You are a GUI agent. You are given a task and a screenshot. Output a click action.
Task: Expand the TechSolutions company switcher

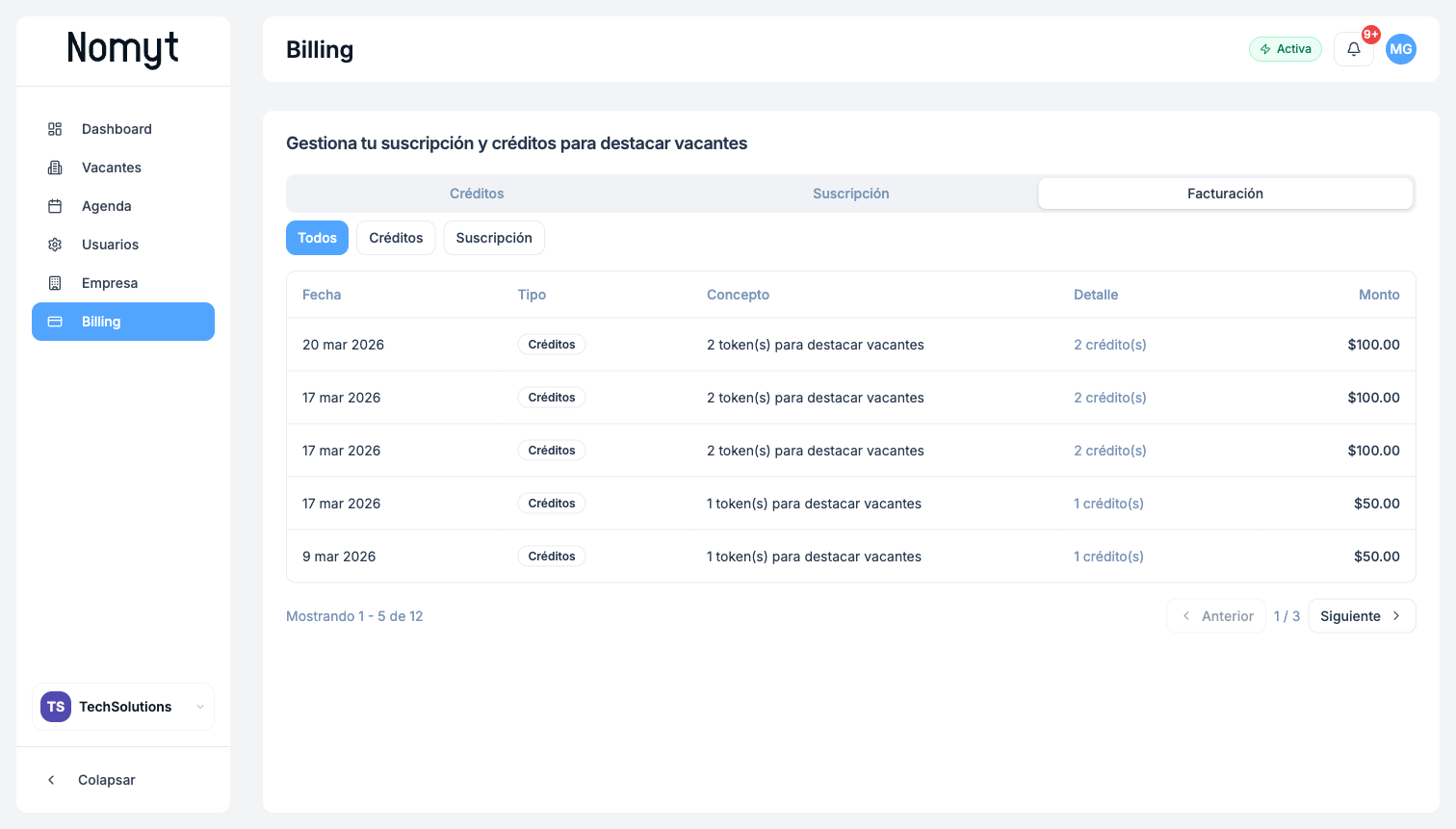pos(123,707)
